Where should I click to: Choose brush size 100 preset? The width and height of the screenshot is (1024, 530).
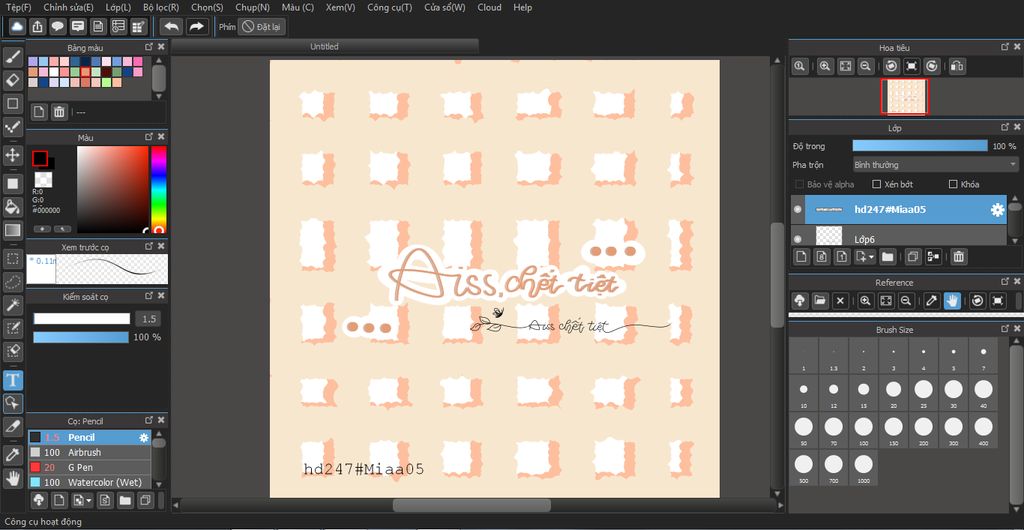tap(863, 431)
